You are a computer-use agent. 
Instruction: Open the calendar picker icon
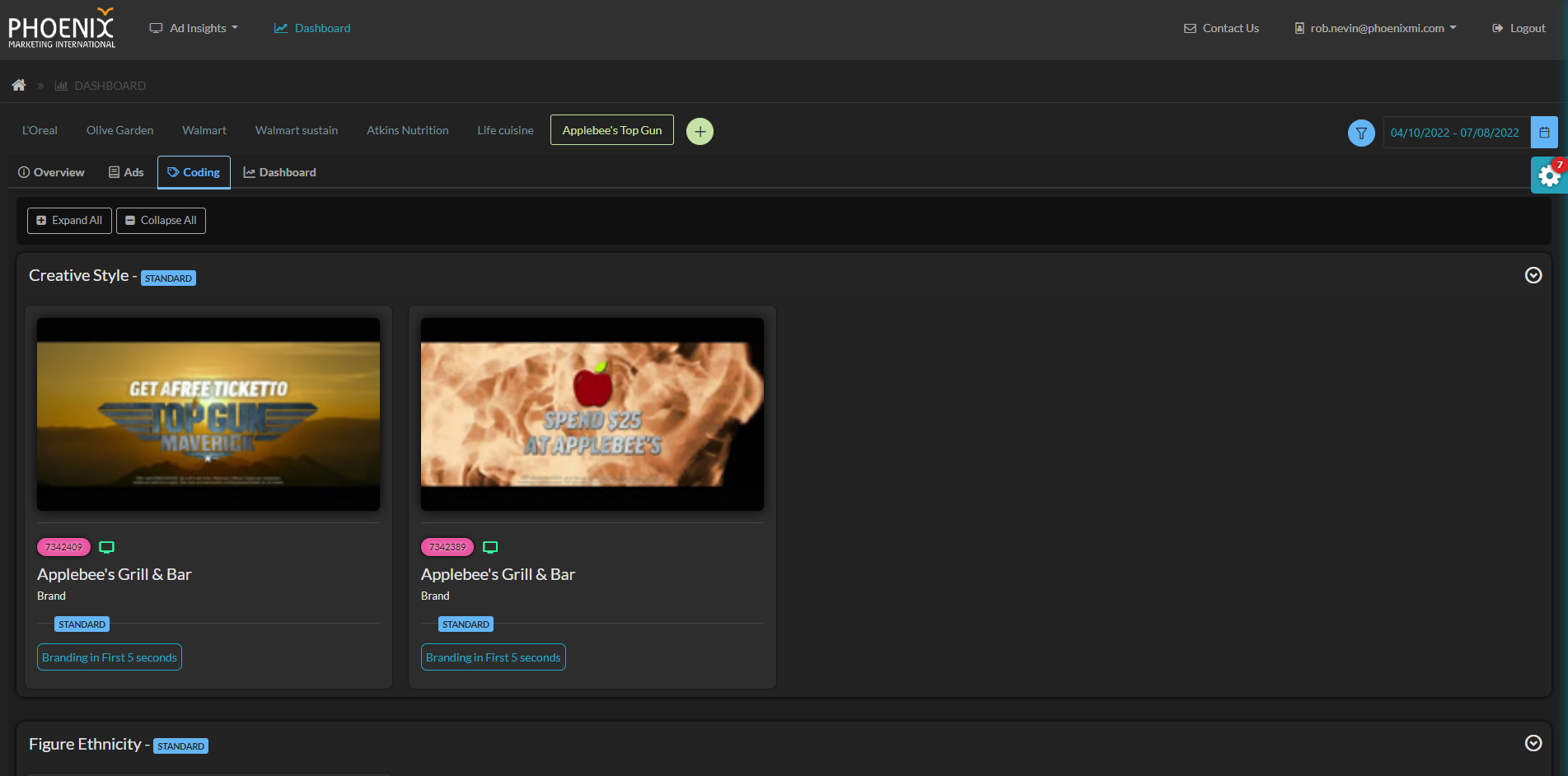tap(1544, 133)
